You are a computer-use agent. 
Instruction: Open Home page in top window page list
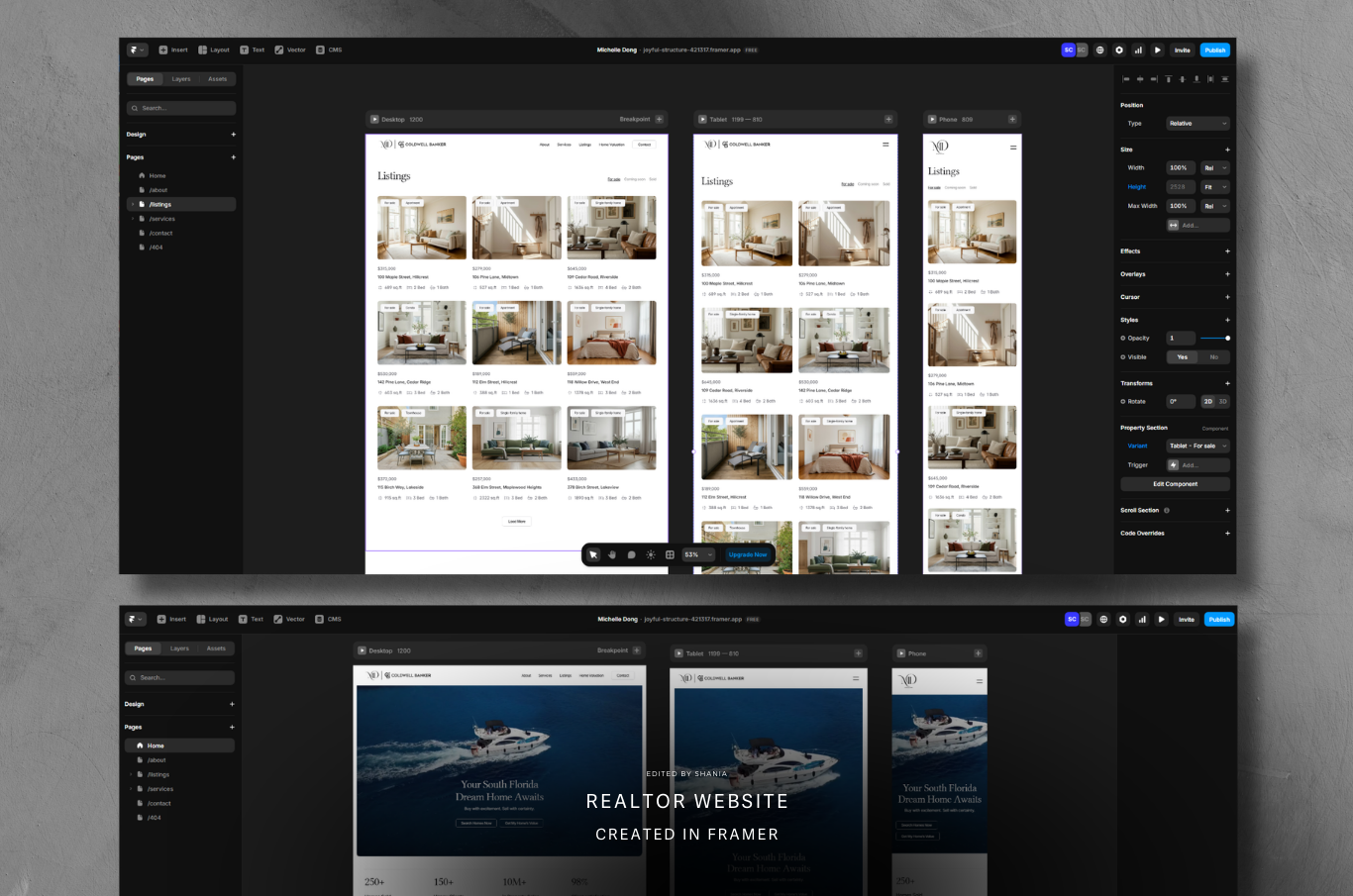(x=181, y=175)
